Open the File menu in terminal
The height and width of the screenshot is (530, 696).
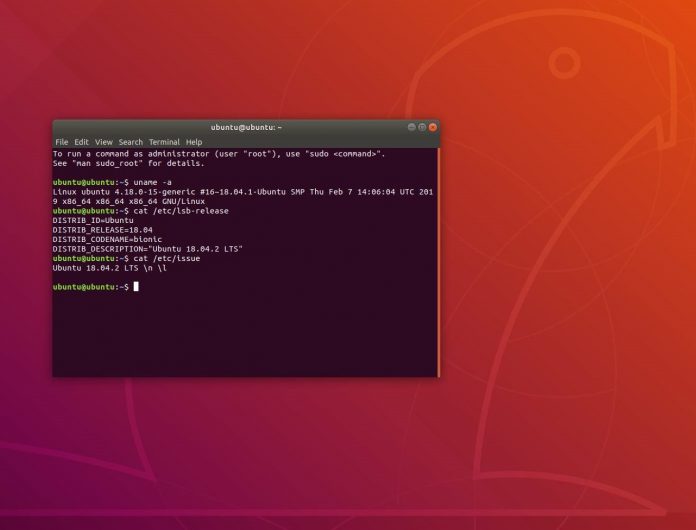[61, 142]
